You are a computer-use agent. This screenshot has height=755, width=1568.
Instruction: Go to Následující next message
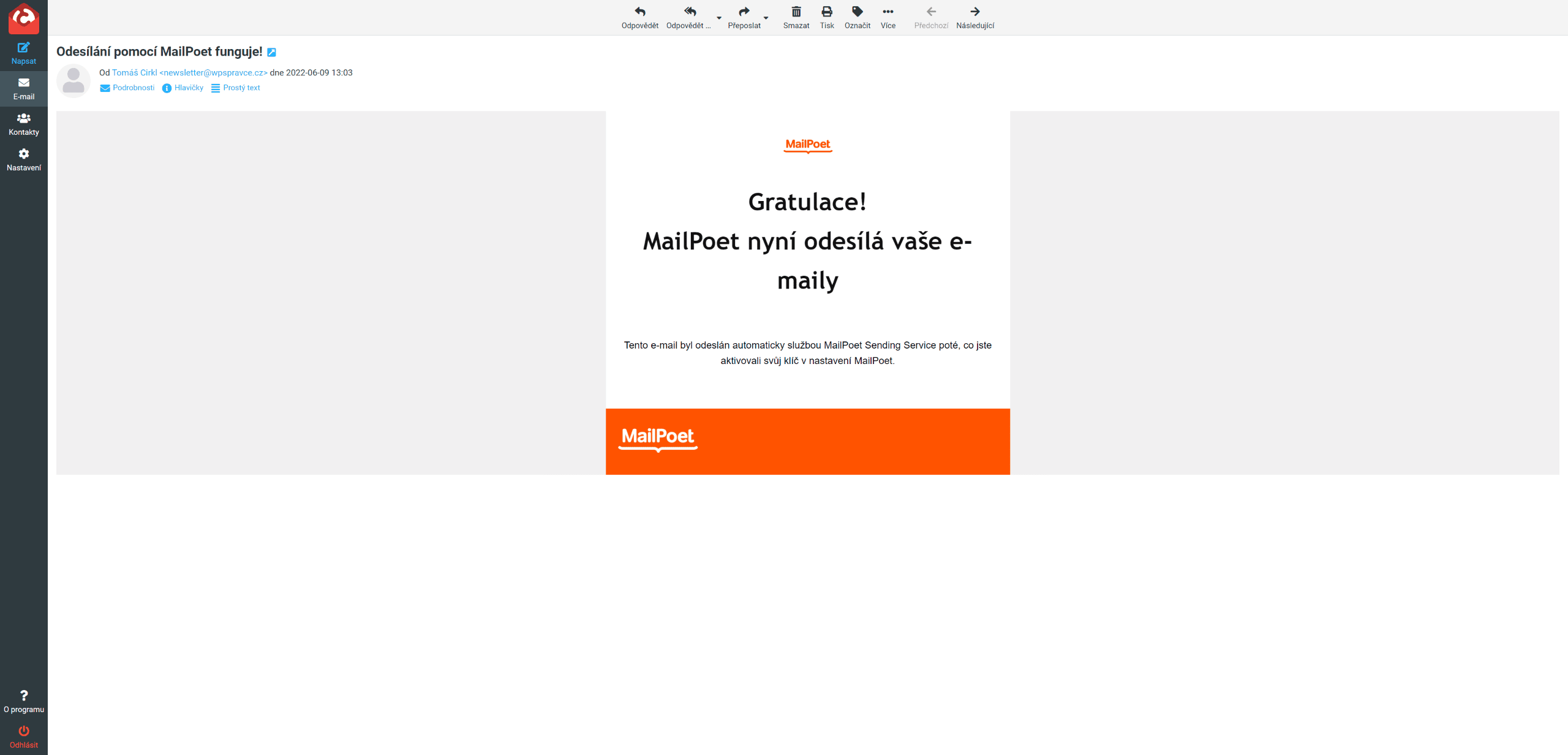(975, 18)
